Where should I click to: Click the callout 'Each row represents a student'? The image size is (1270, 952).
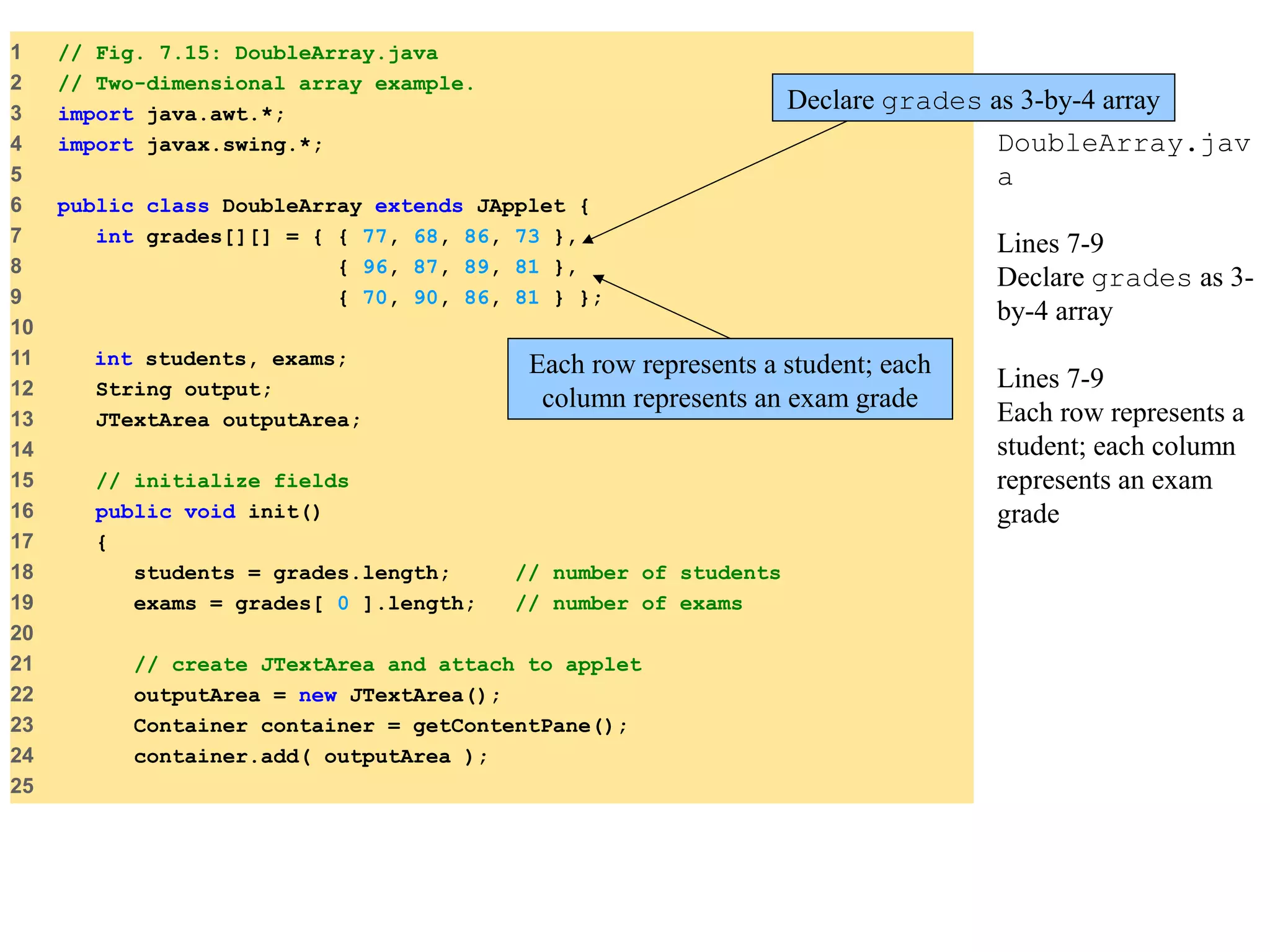pyautogui.click(x=730, y=379)
